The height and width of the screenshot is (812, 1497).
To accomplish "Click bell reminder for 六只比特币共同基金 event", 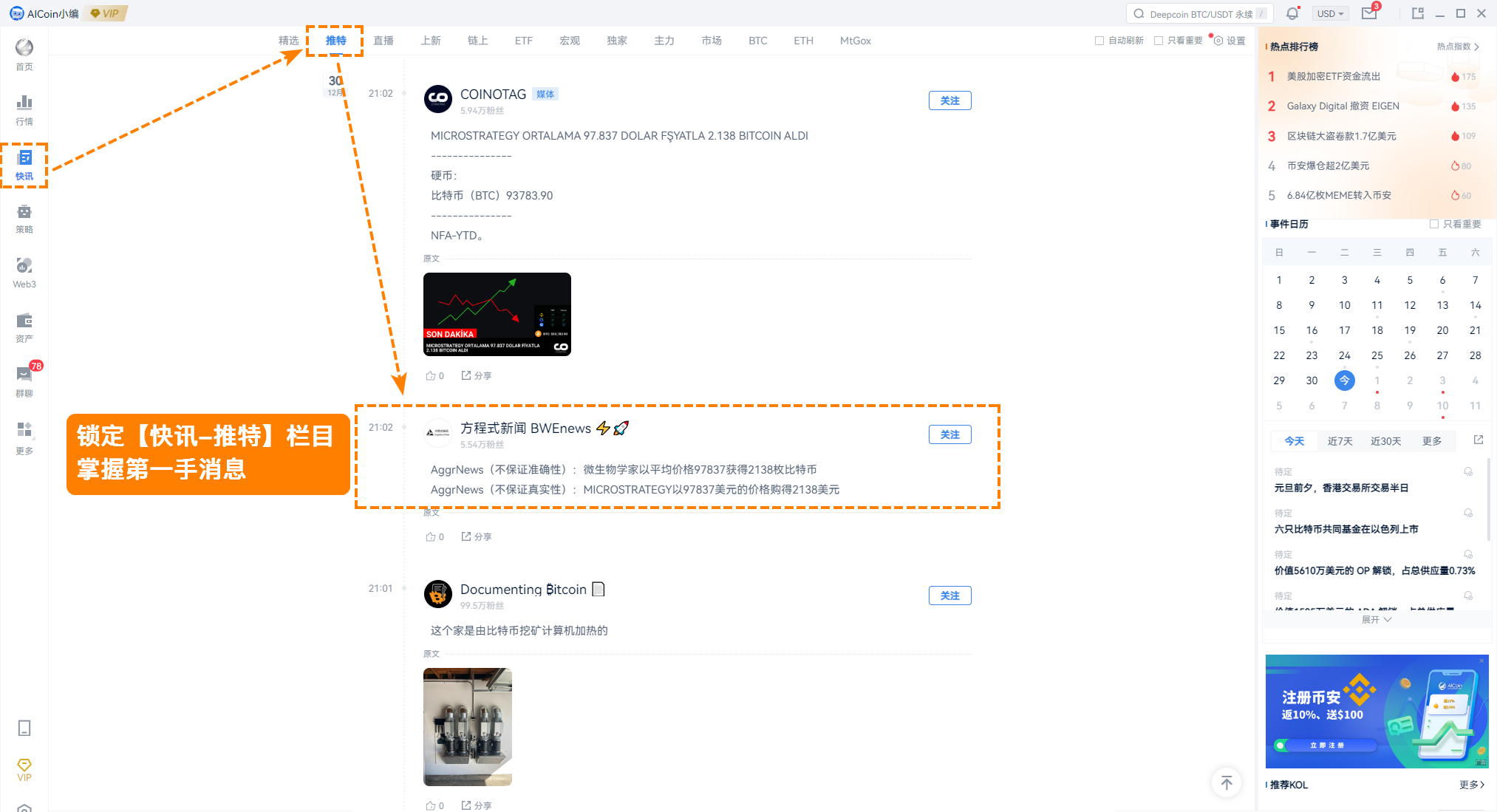I will (1468, 513).
